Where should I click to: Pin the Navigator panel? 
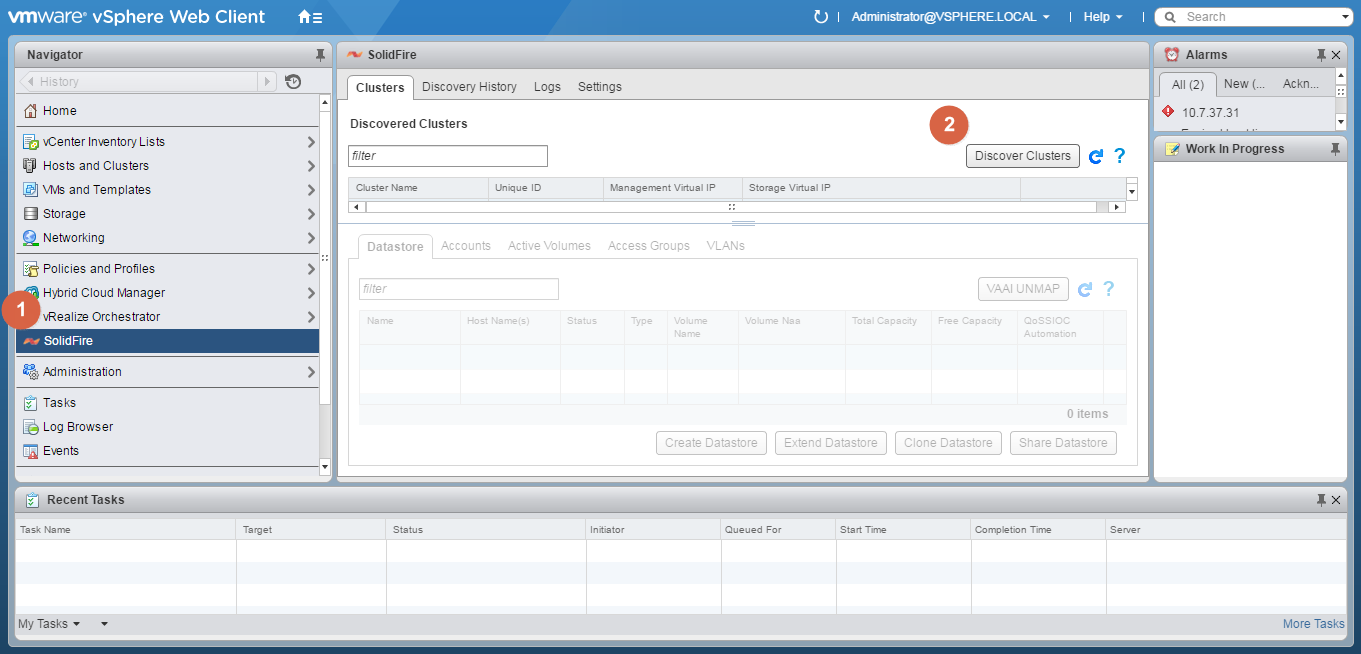tap(320, 55)
